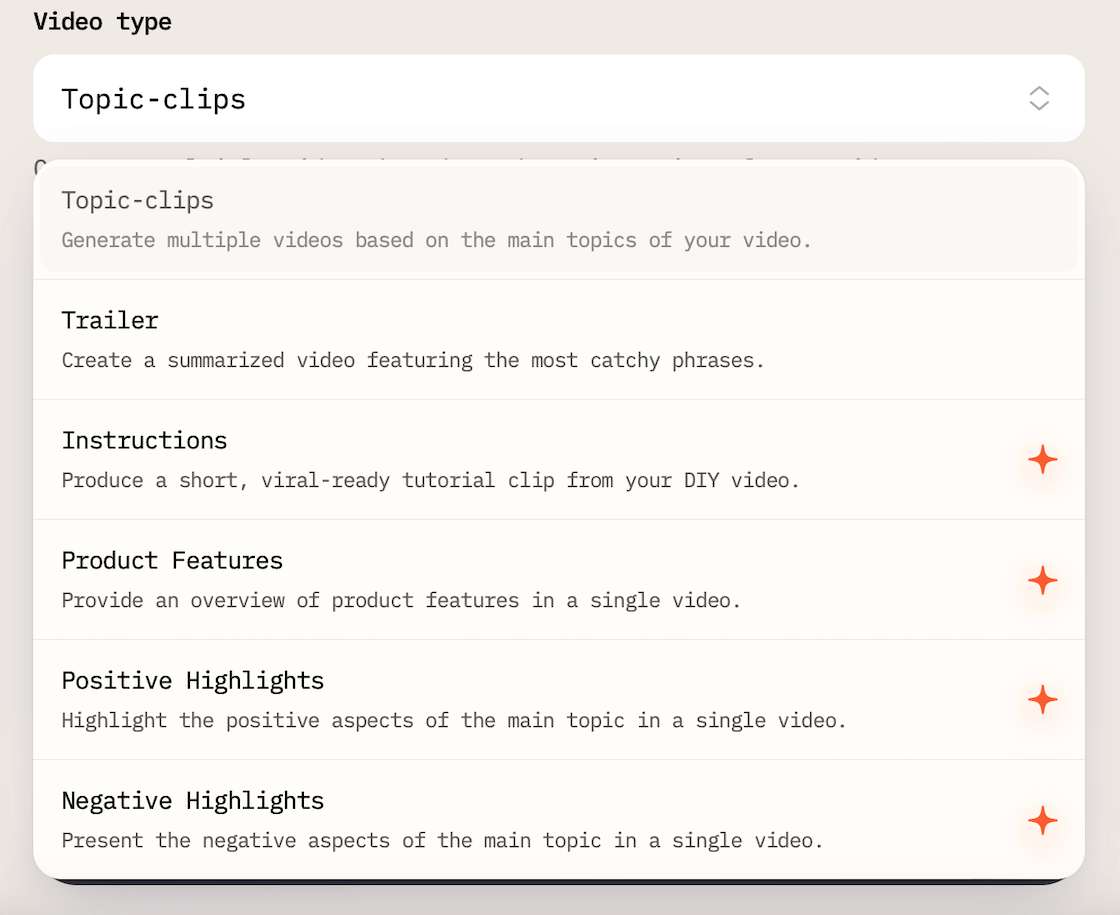
Task: Select the Topic-clips option in the list
Action: (x=138, y=200)
